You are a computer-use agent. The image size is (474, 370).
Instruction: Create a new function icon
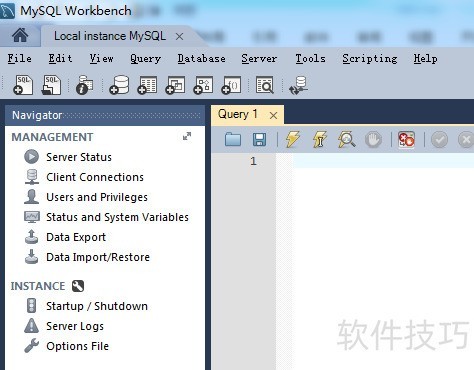coord(231,85)
